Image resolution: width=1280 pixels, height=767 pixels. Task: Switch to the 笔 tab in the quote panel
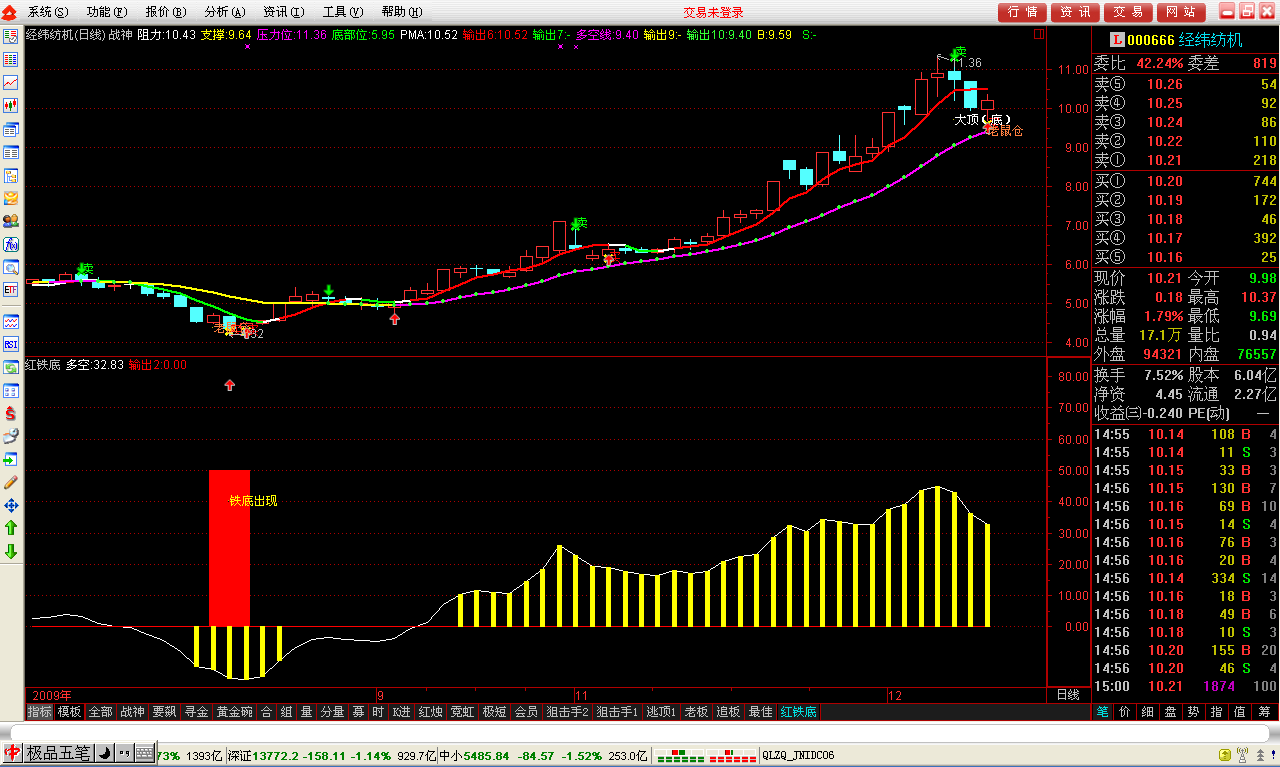click(1102, 712)
